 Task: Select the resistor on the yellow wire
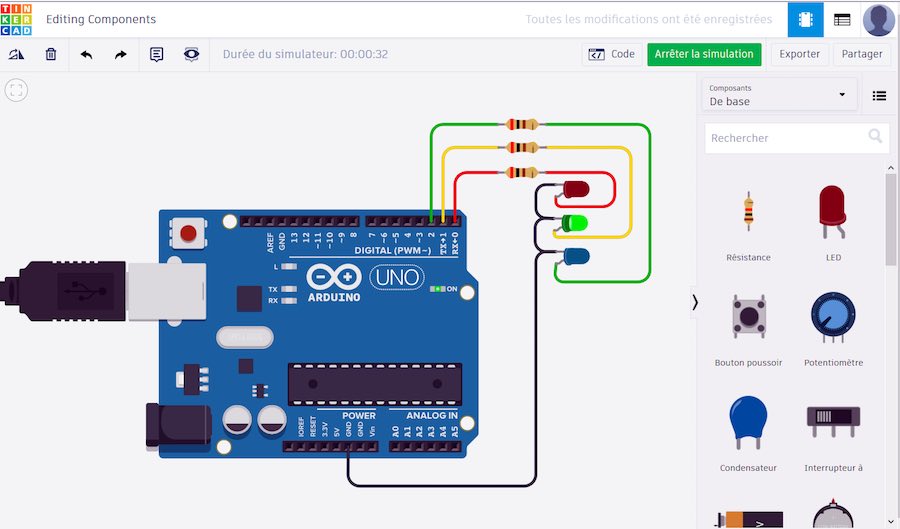click(x=521, y=147)
